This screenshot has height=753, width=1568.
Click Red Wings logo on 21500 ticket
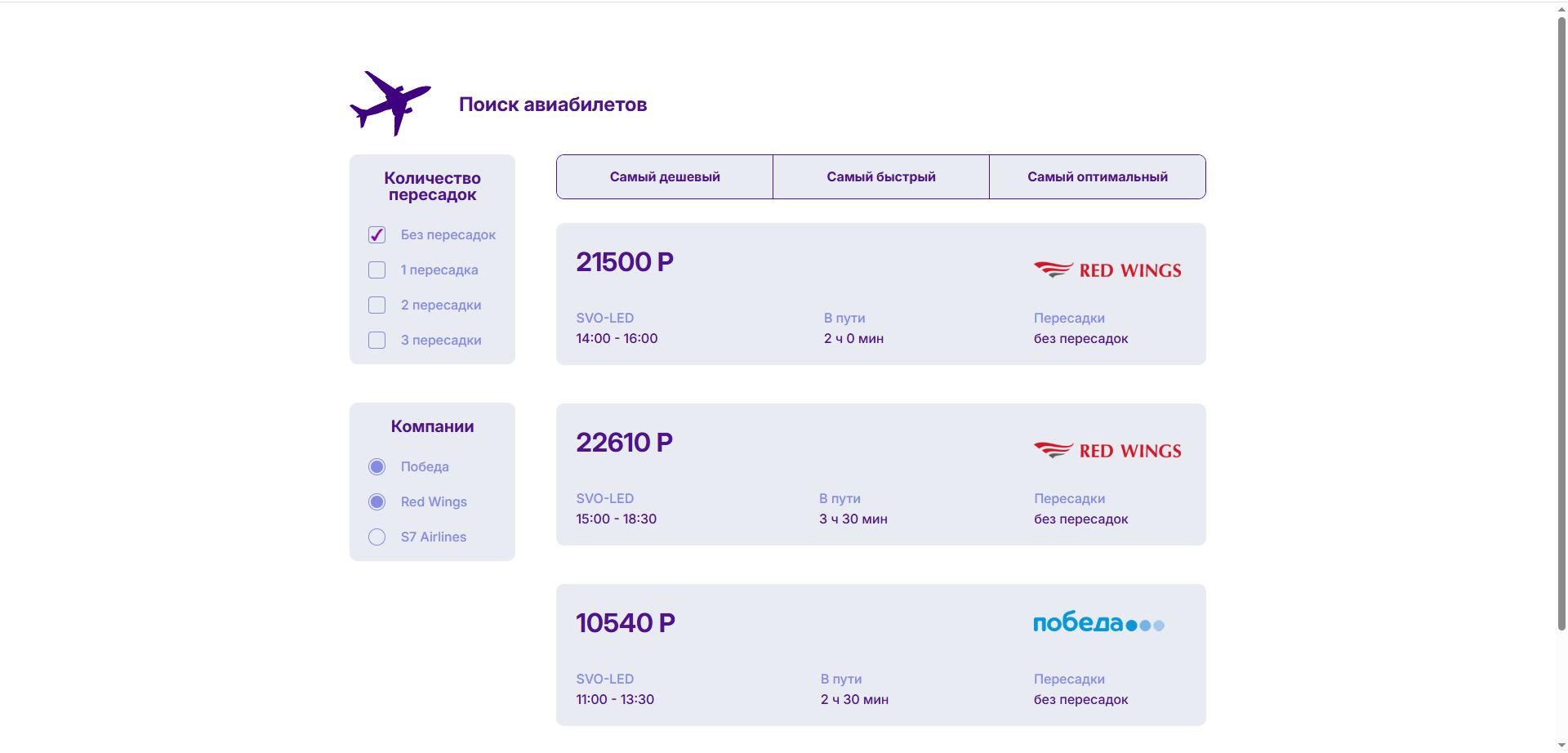(x=1107, y=270)
